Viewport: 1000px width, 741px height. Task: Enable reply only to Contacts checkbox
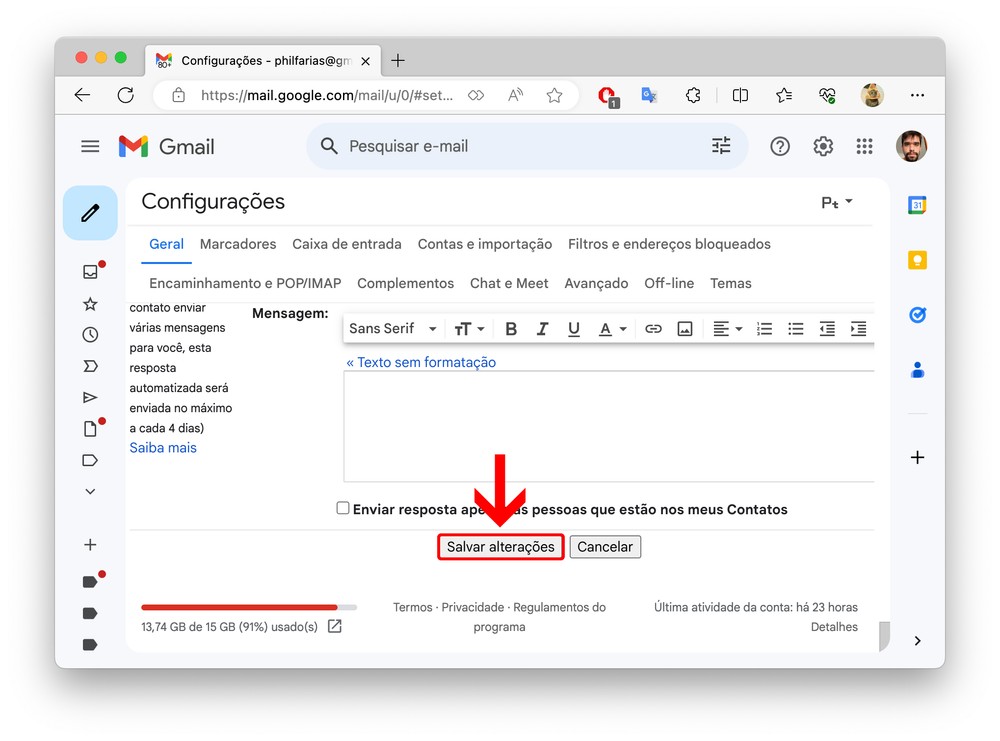click(x=343, y=509)
